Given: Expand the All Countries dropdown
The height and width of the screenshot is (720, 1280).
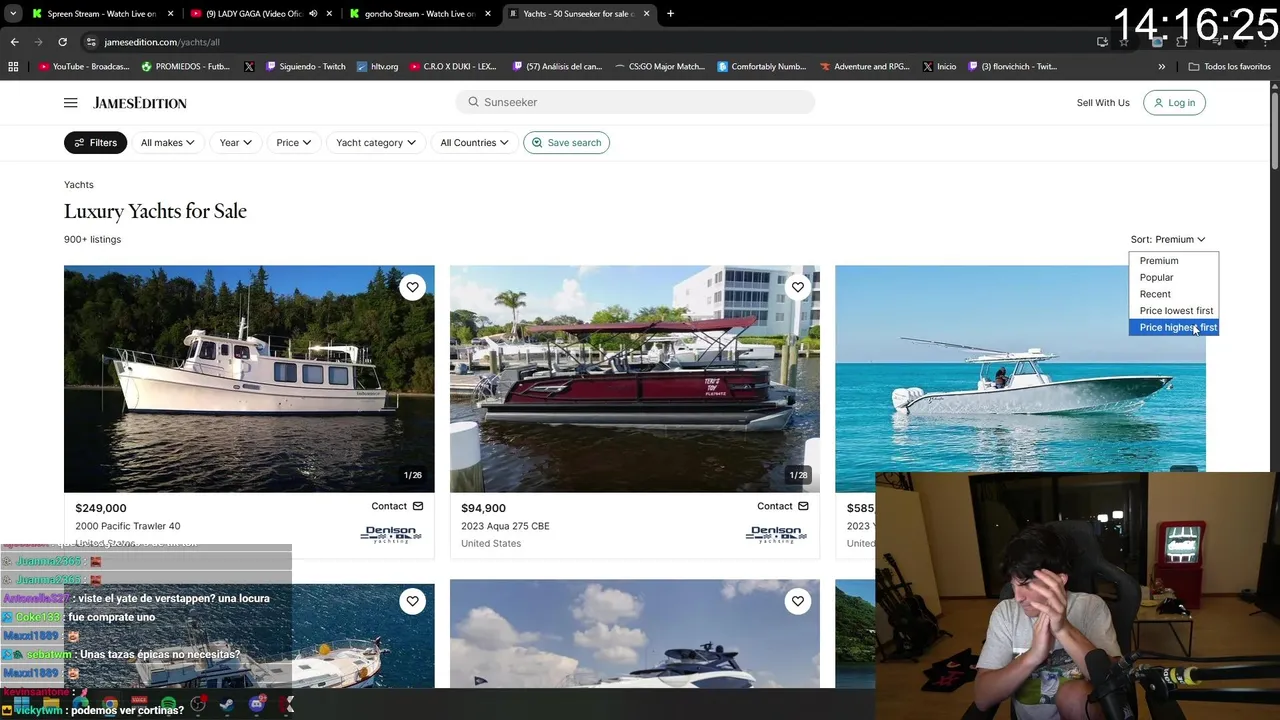Looking at the screenshot, I should click(474, 143).
